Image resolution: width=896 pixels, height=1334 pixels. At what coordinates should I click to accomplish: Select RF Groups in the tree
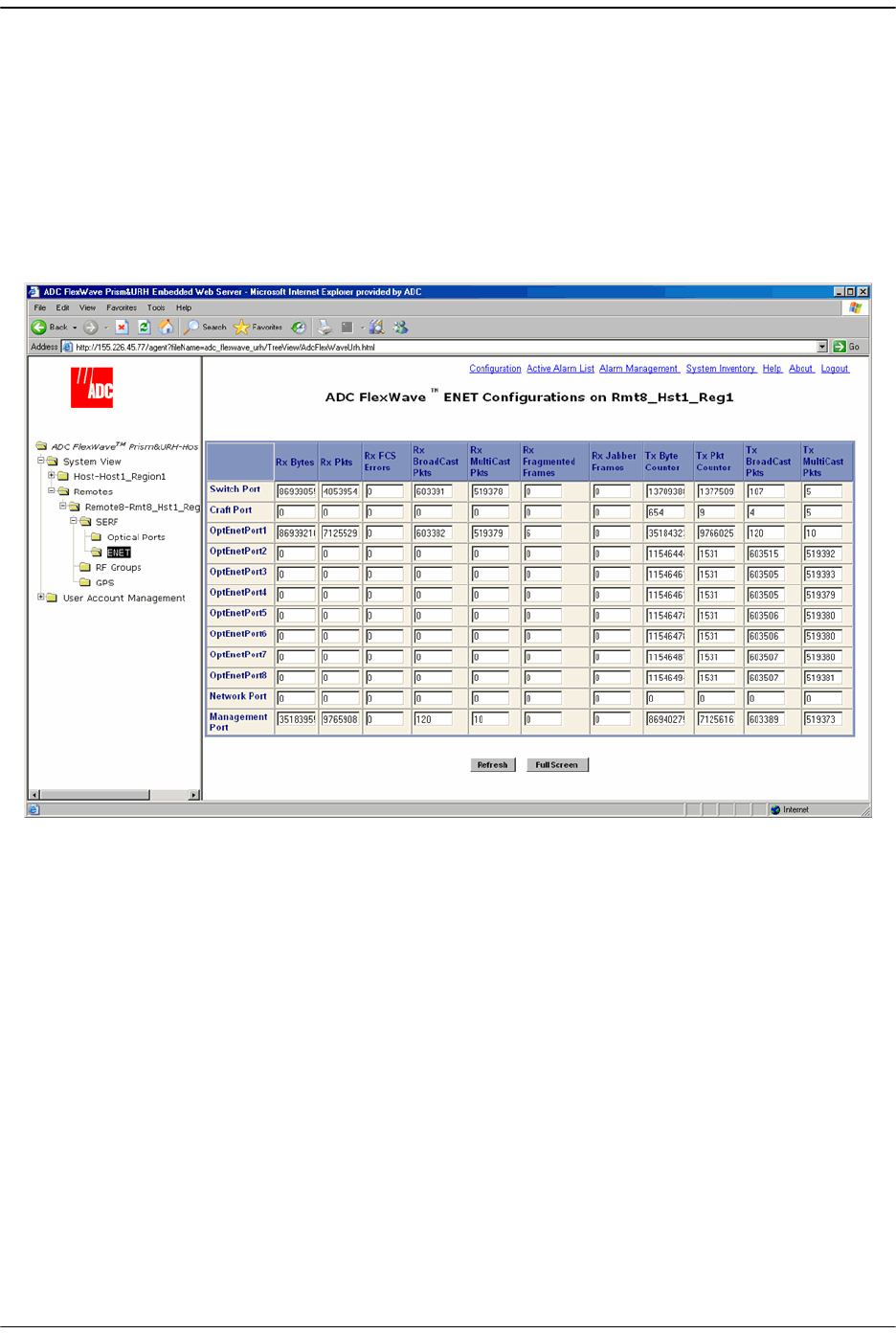coord(118,568)
